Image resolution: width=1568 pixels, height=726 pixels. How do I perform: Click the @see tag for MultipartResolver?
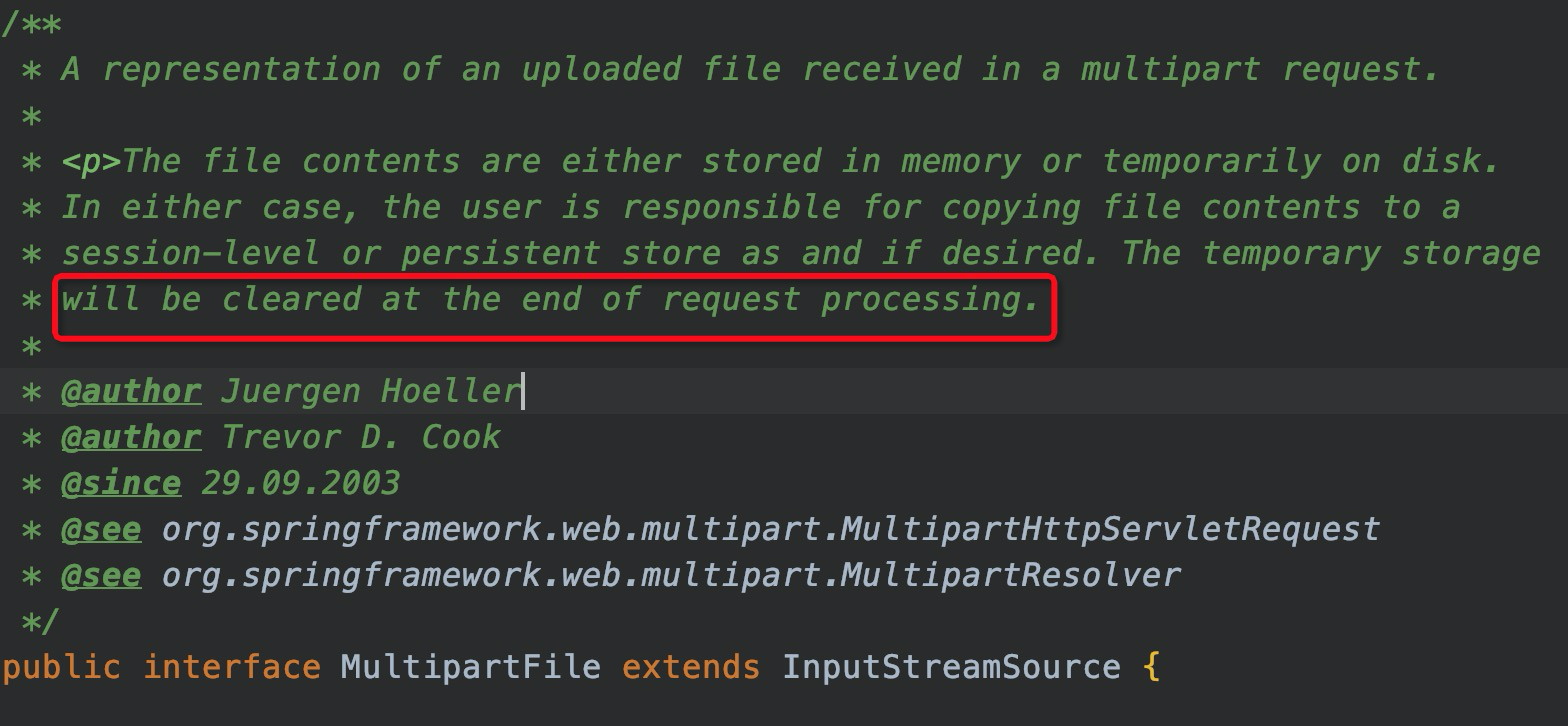pyautogui.click(x=101, y=575)
